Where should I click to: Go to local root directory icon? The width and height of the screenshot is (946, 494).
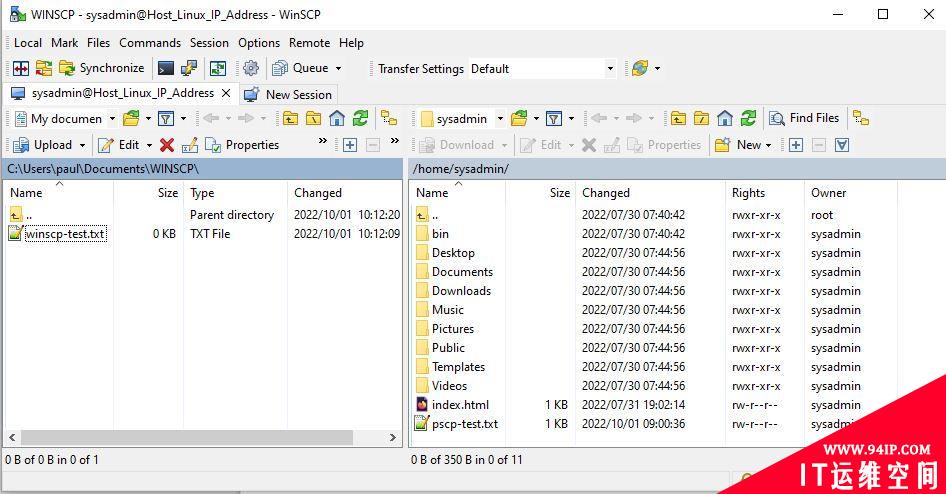(x=314, y=118)
